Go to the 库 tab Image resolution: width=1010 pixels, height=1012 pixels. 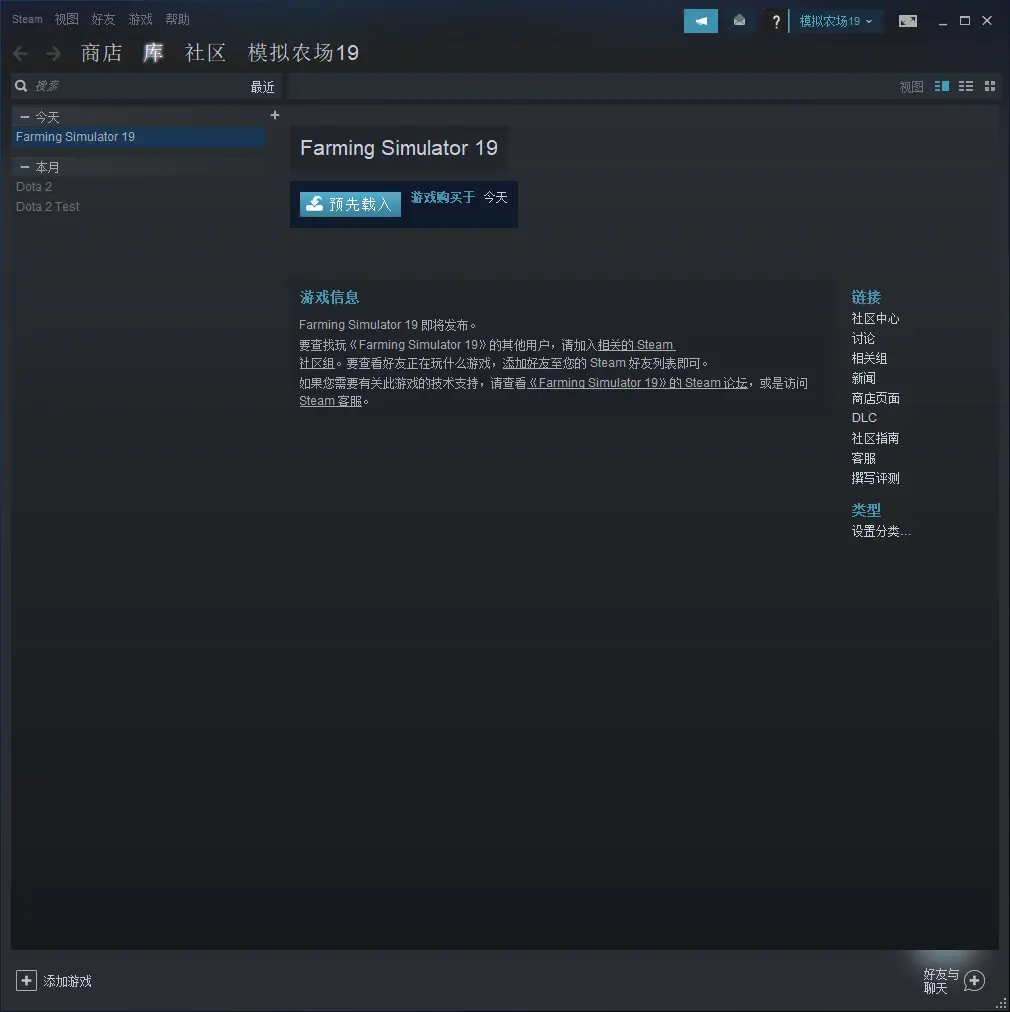click(153, 53)
